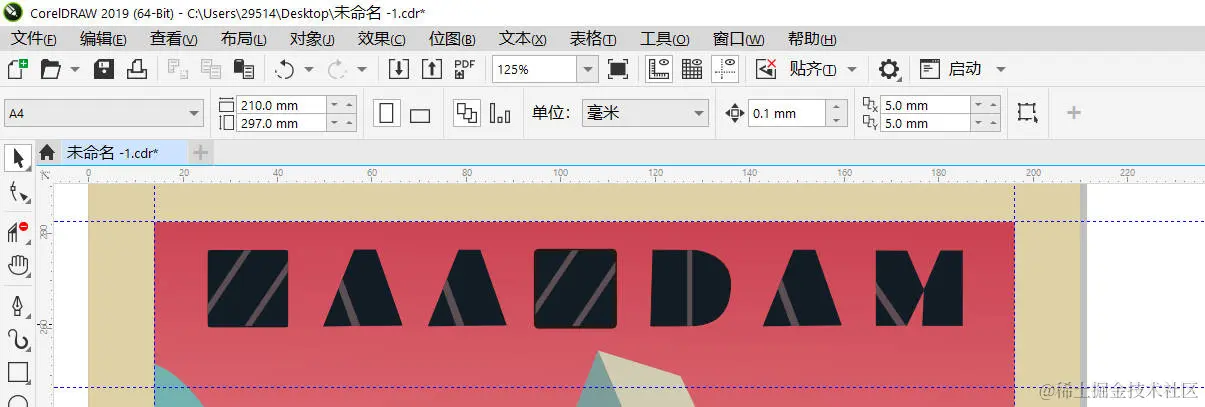
Task: Go to the Welcome screen home tab
Action: (x=47, y=153)
